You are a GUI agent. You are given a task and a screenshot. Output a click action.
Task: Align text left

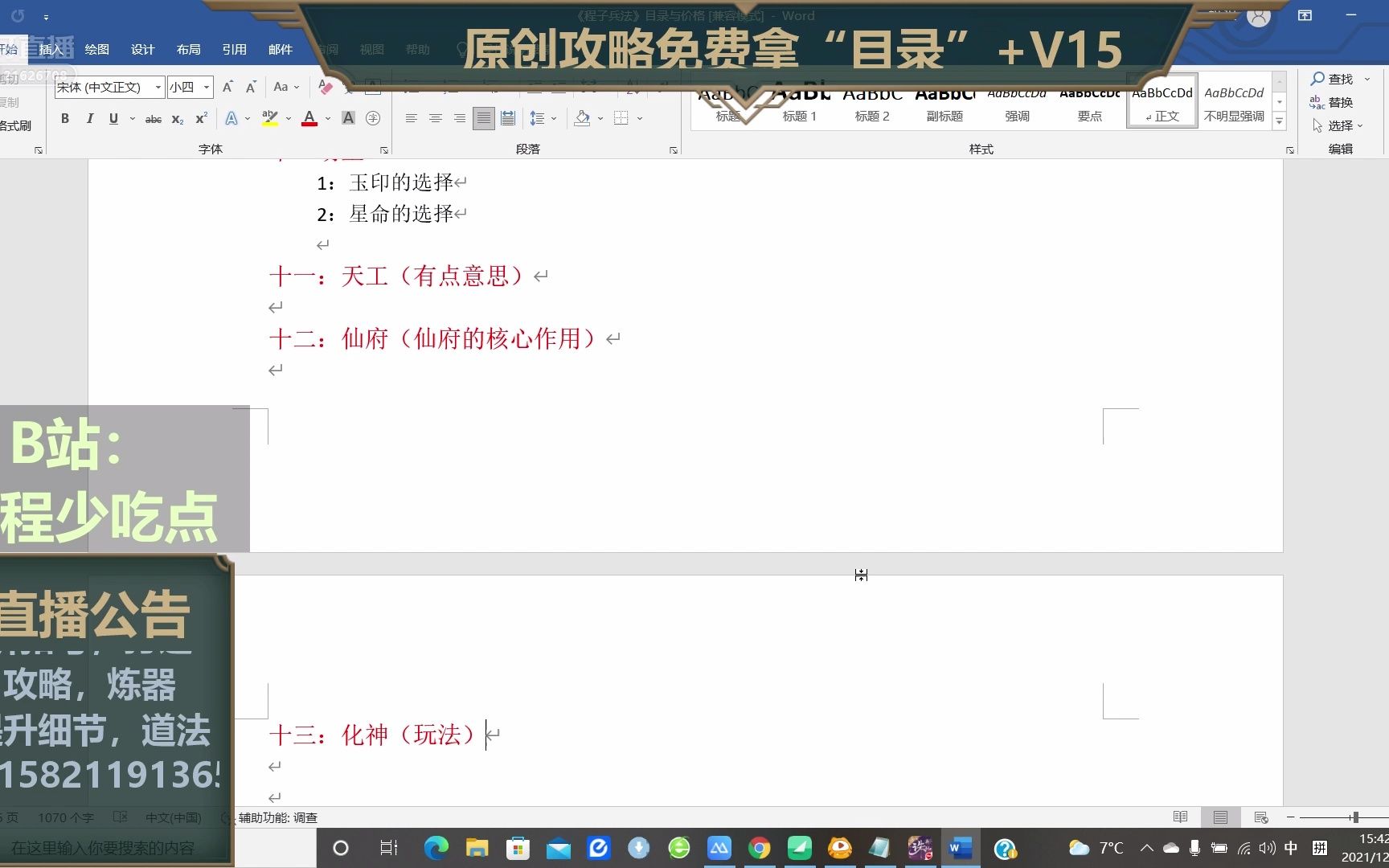click(411, 118)
